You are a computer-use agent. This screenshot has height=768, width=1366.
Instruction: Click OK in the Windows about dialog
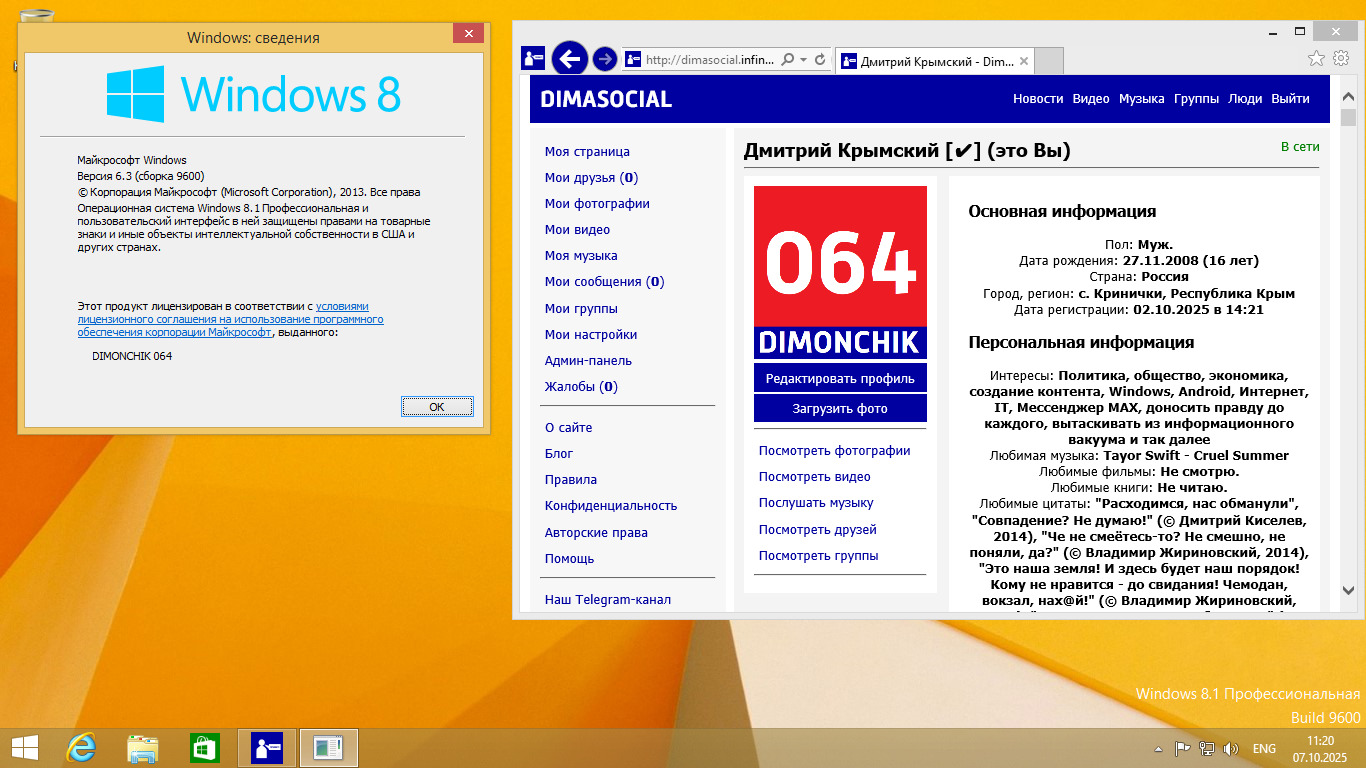click(437, 407)
